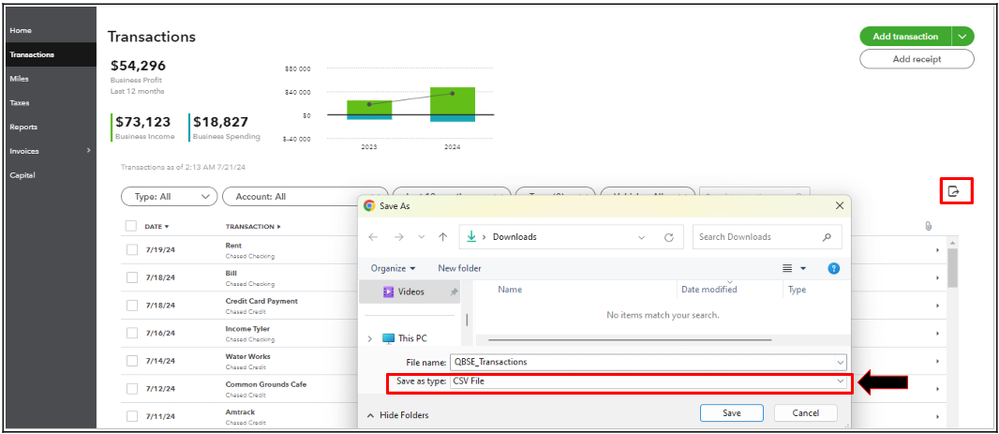
Task: Click Cancel in the Save As dialog
Action: click(x=805, y=413)
